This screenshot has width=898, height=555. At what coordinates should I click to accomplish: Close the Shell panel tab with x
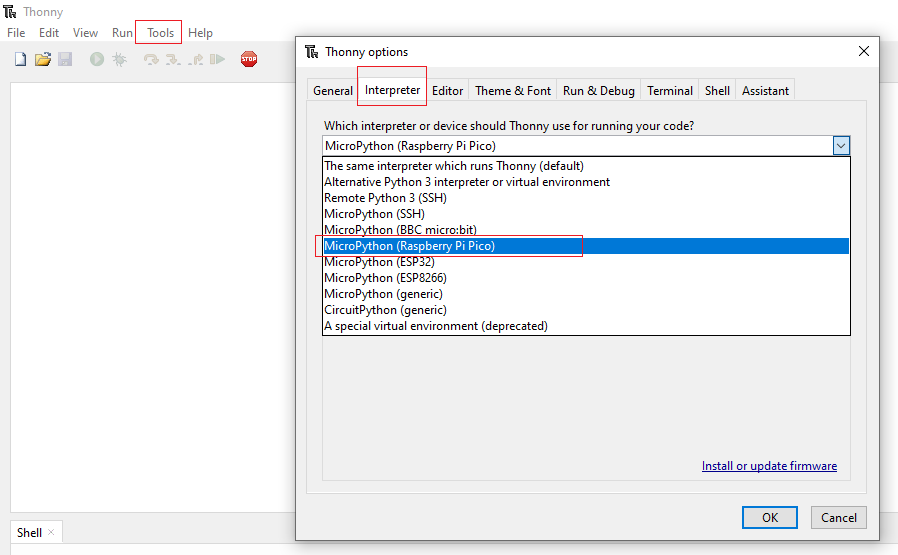coord(51,532)
